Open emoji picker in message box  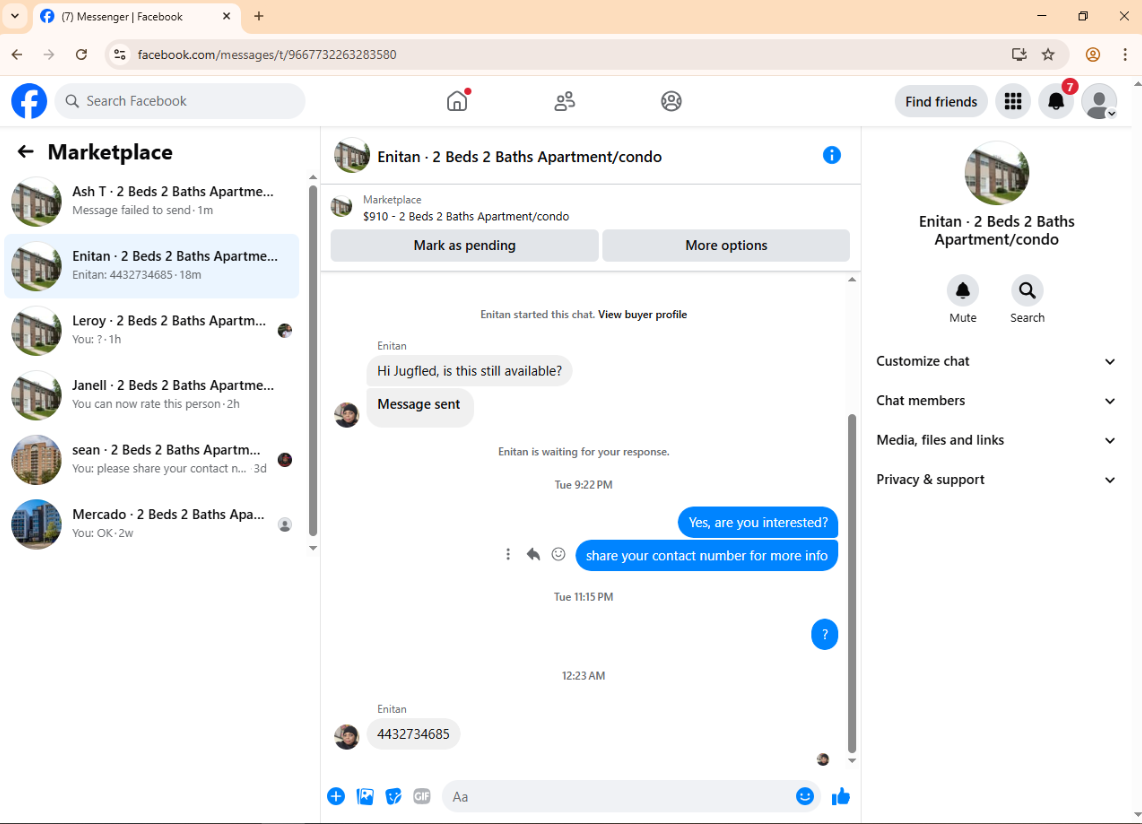804,796
